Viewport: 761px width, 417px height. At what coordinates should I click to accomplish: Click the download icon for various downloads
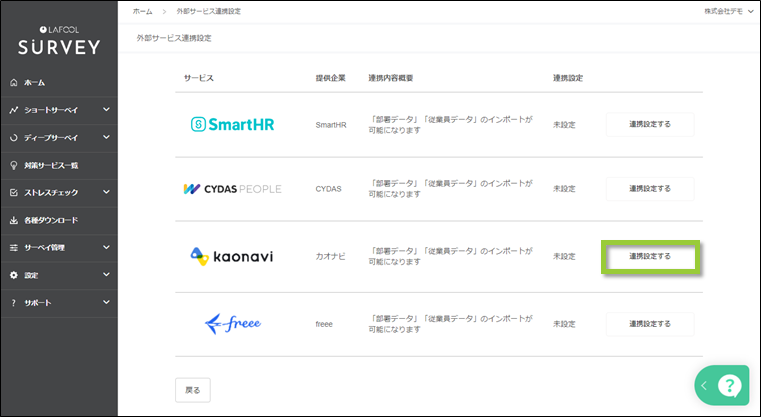14,220
